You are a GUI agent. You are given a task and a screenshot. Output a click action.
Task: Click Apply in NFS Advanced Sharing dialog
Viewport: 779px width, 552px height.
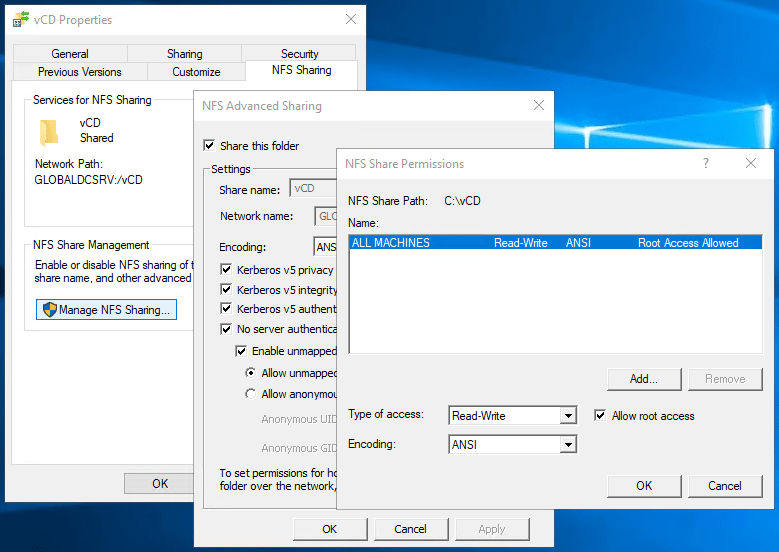(x=492, y=529)
